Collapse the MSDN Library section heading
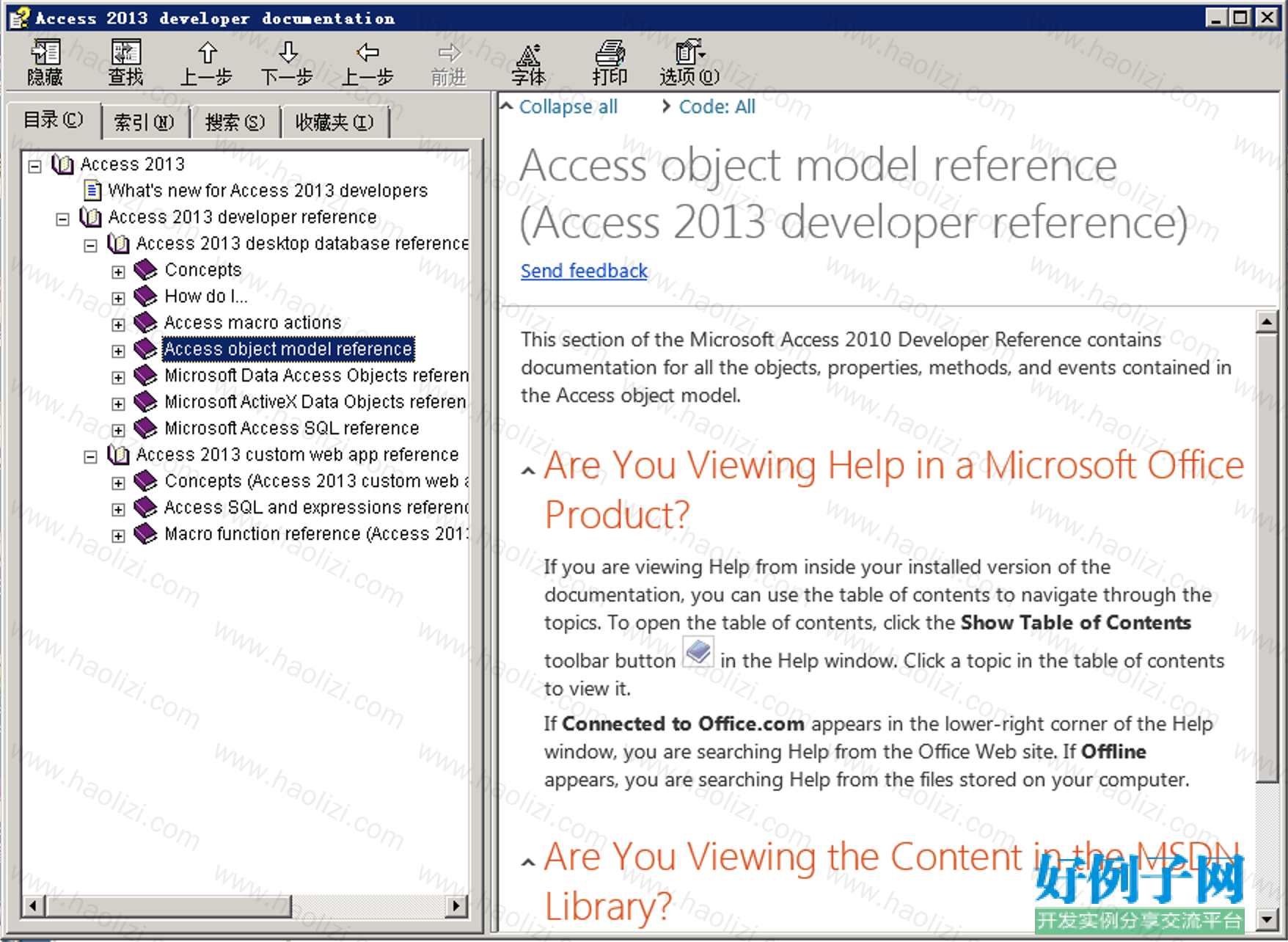This screenshot has height=942, width=1288. tap(528, 863)
